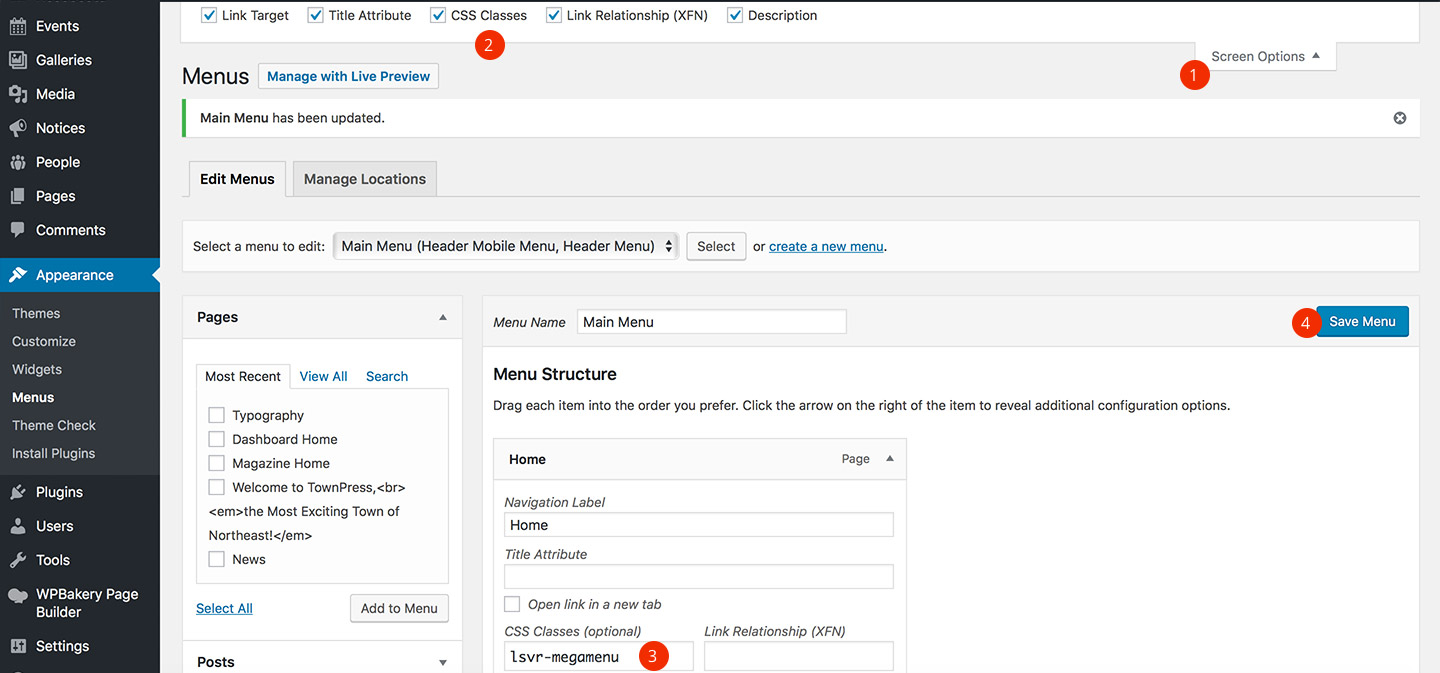The height and width of the screenshot is (673, 1440).
Task: Click the create a new menu link
Action: tap(826, 246)
